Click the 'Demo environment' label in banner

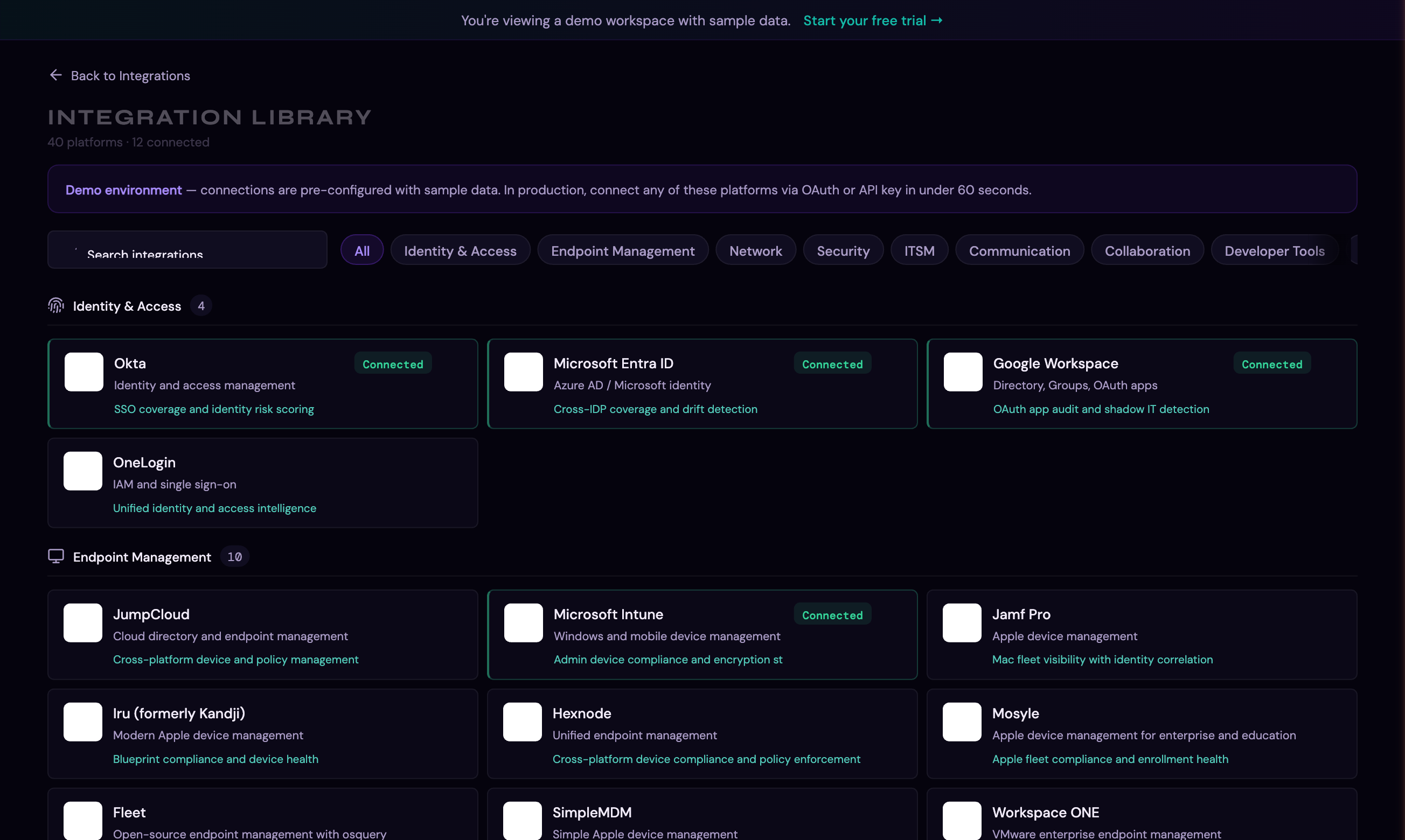[123, 190]
